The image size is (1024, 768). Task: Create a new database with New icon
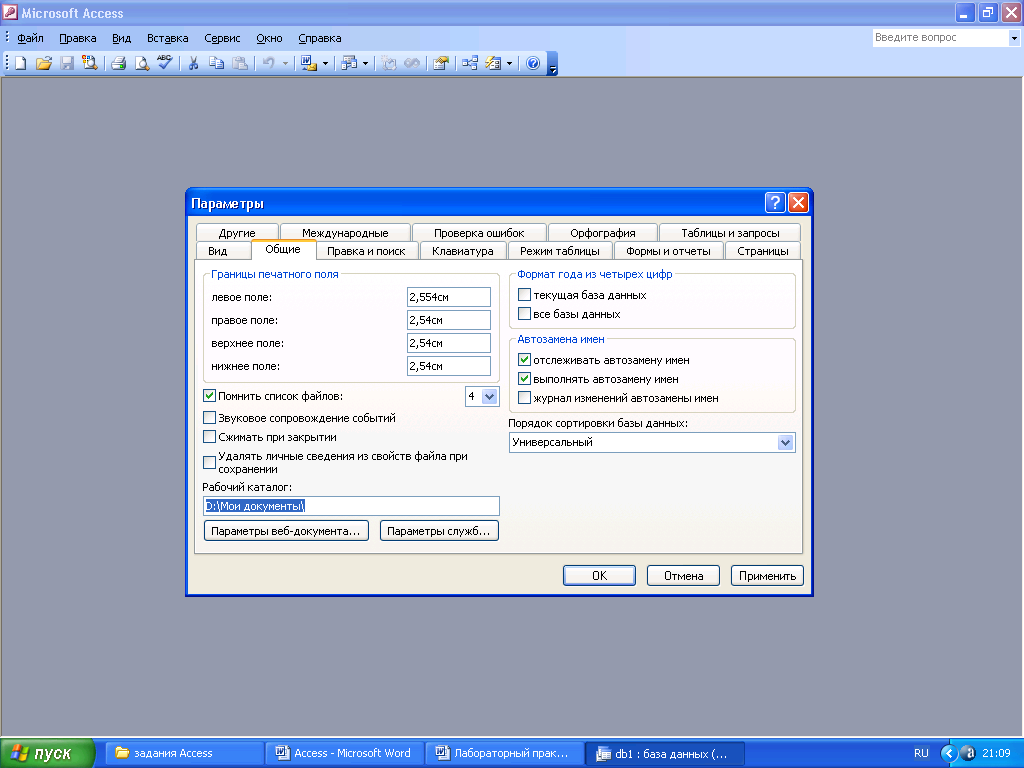pos(21,63)
